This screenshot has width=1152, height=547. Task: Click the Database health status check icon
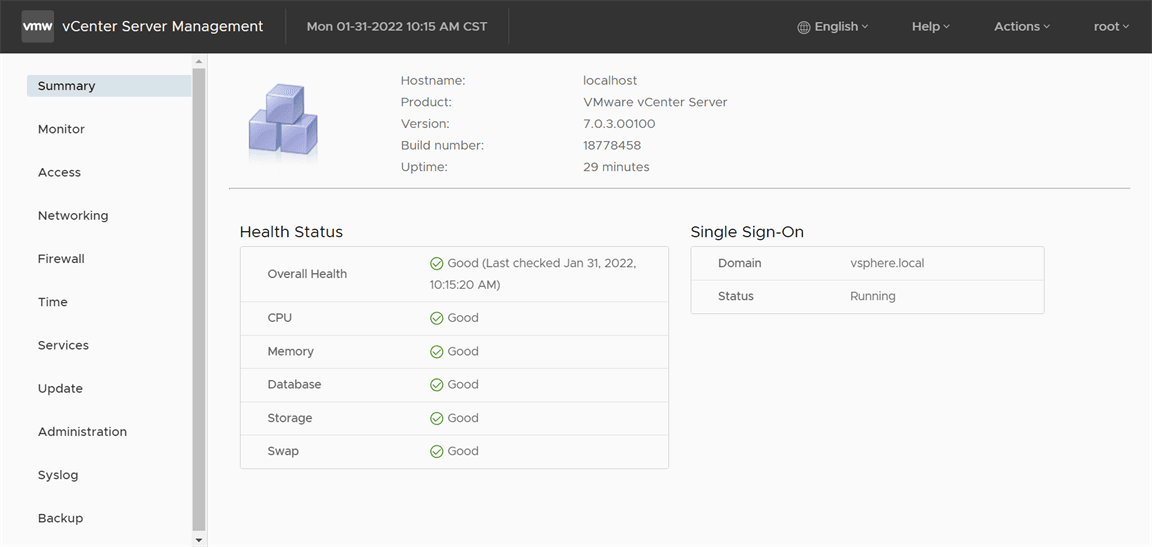click(x=436, y=385)
